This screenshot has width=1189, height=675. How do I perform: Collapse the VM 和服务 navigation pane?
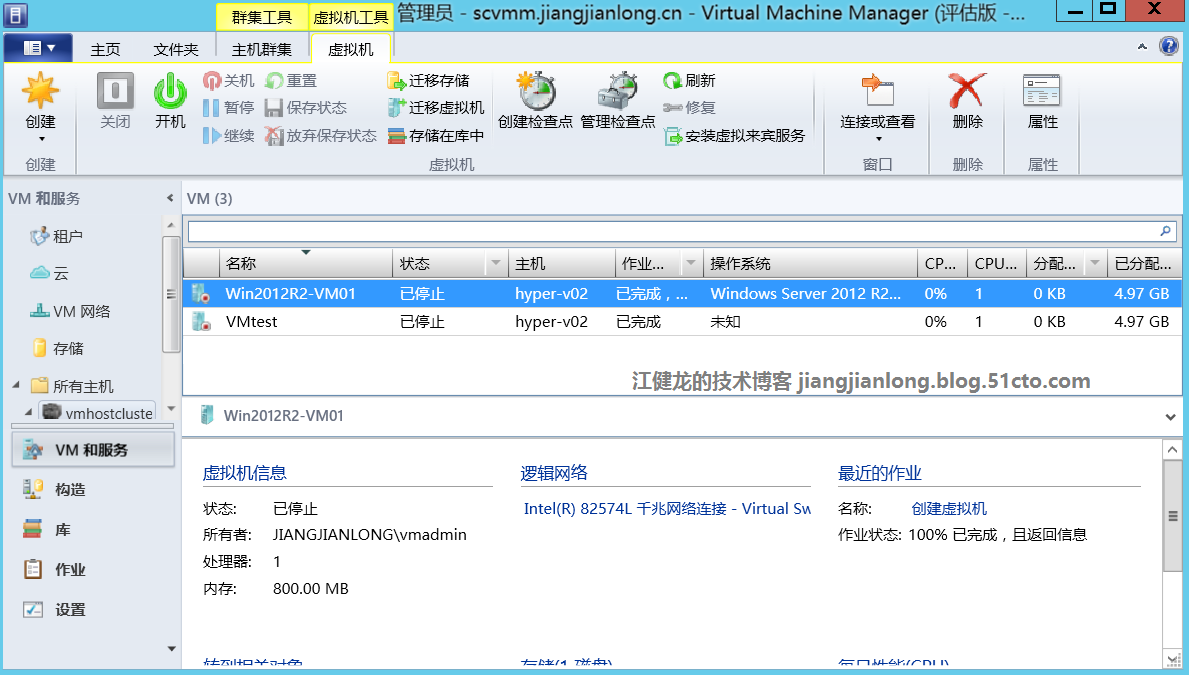tap(170, 198)
